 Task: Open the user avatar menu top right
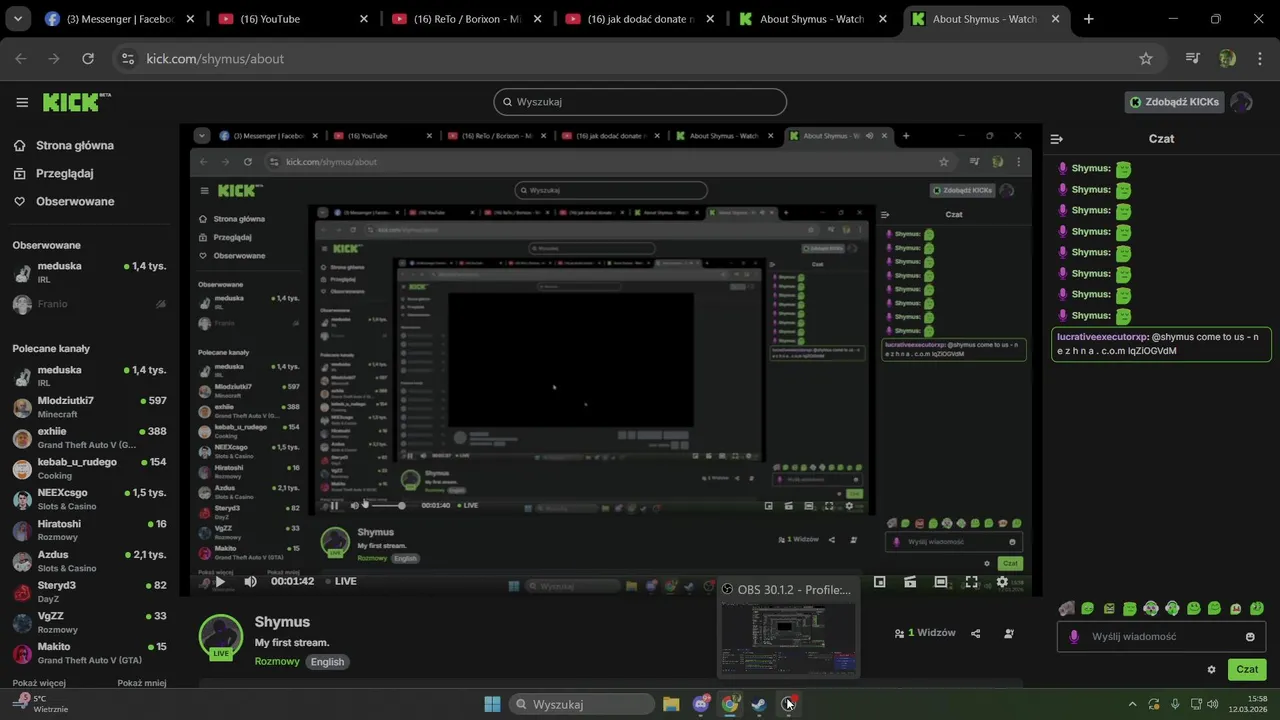click(x=1241, y=102)
